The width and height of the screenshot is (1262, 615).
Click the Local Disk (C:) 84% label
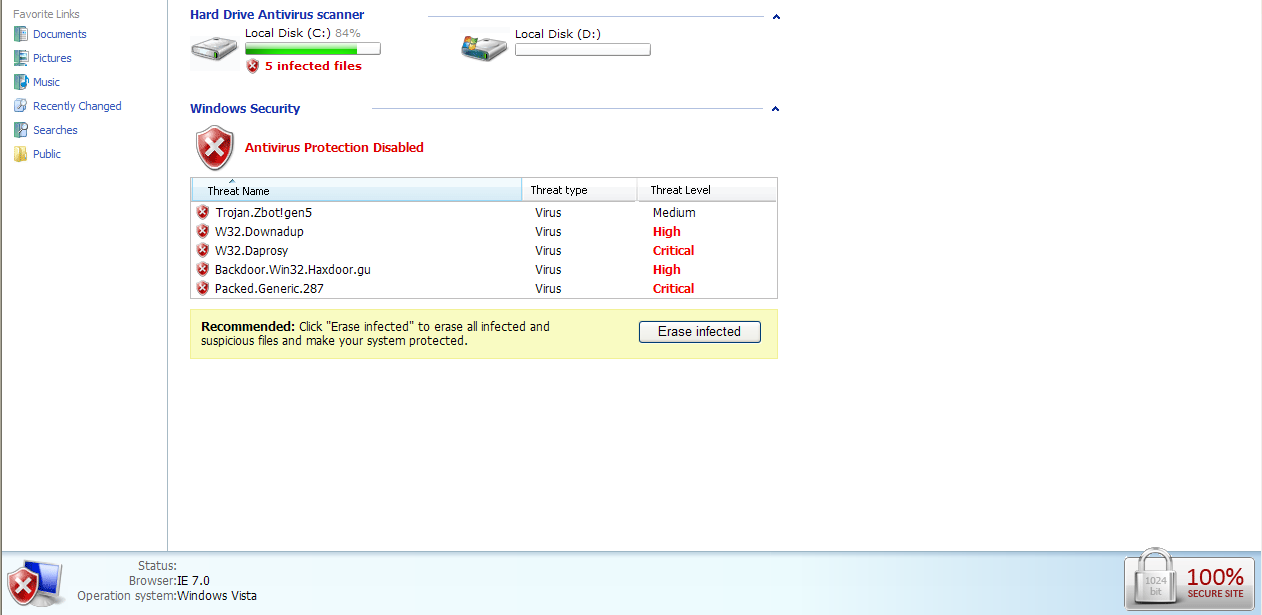pyautogui.click(x=303, y=33)
